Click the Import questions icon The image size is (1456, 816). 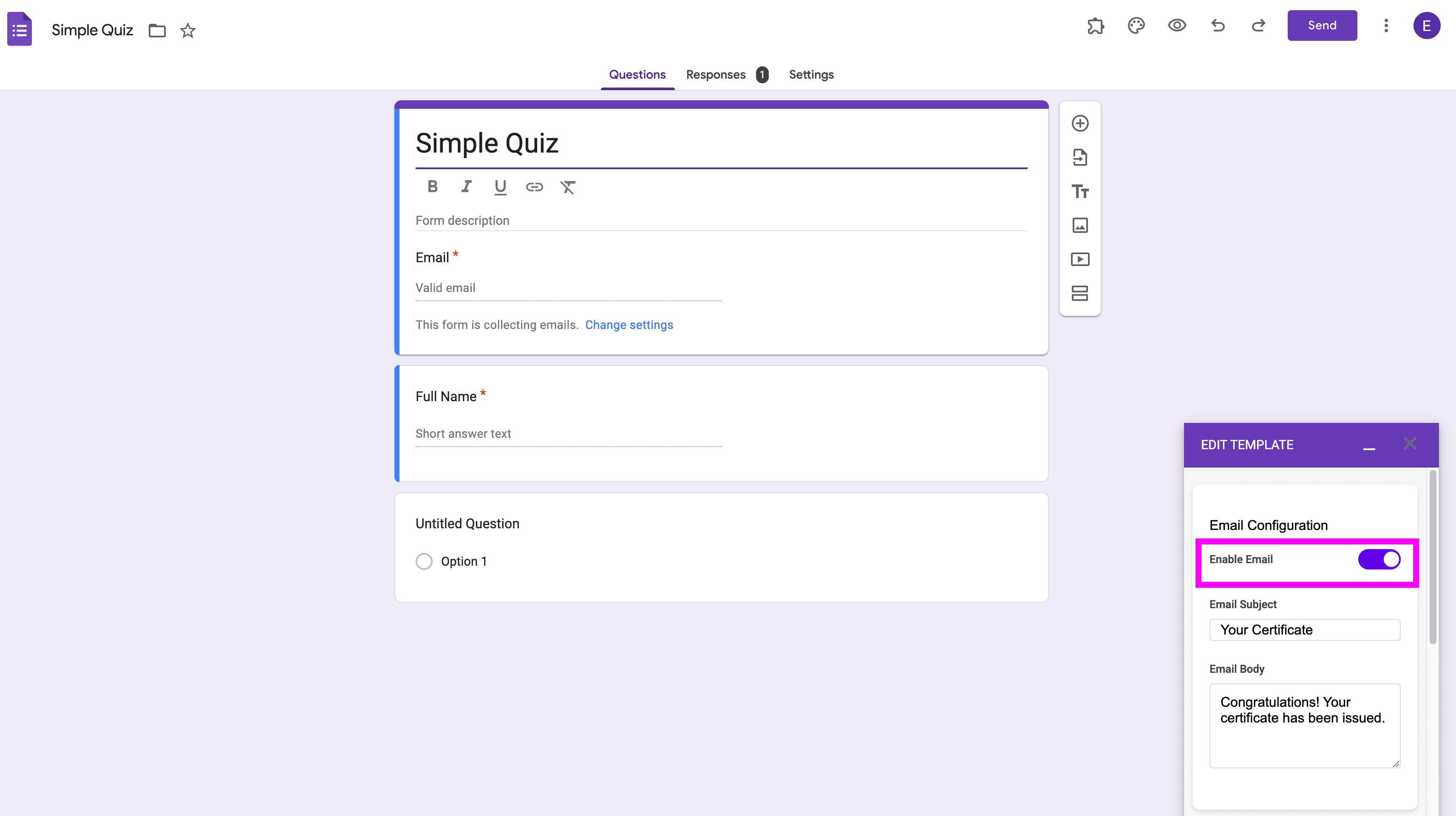[1079, 157]
